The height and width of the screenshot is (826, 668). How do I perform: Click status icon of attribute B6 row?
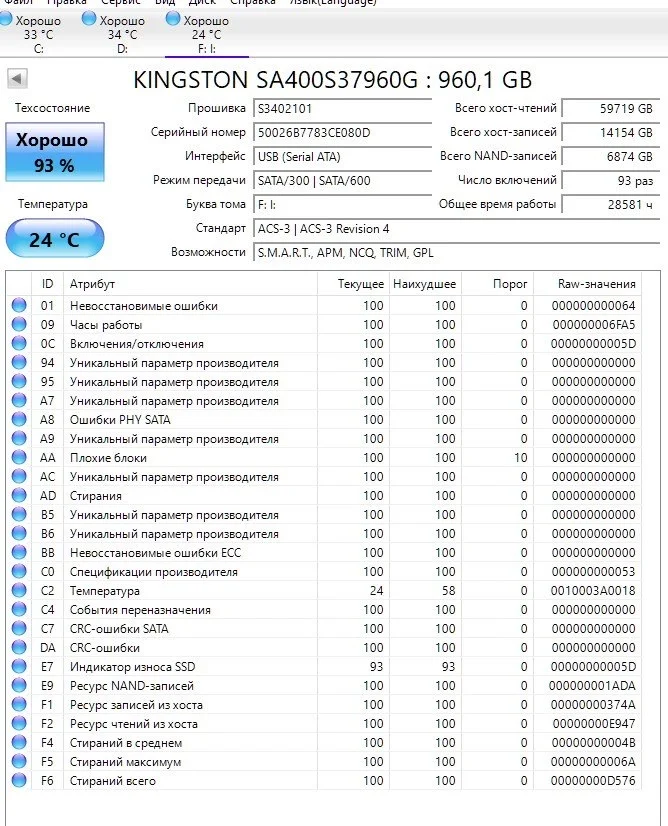coord(19,533)
